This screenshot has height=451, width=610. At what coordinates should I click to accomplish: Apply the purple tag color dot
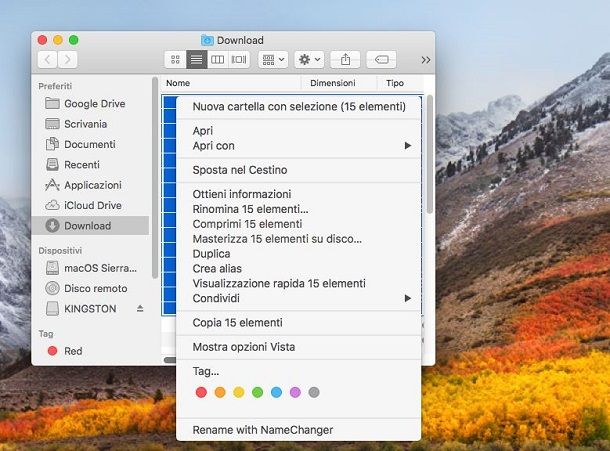[295, 392]
